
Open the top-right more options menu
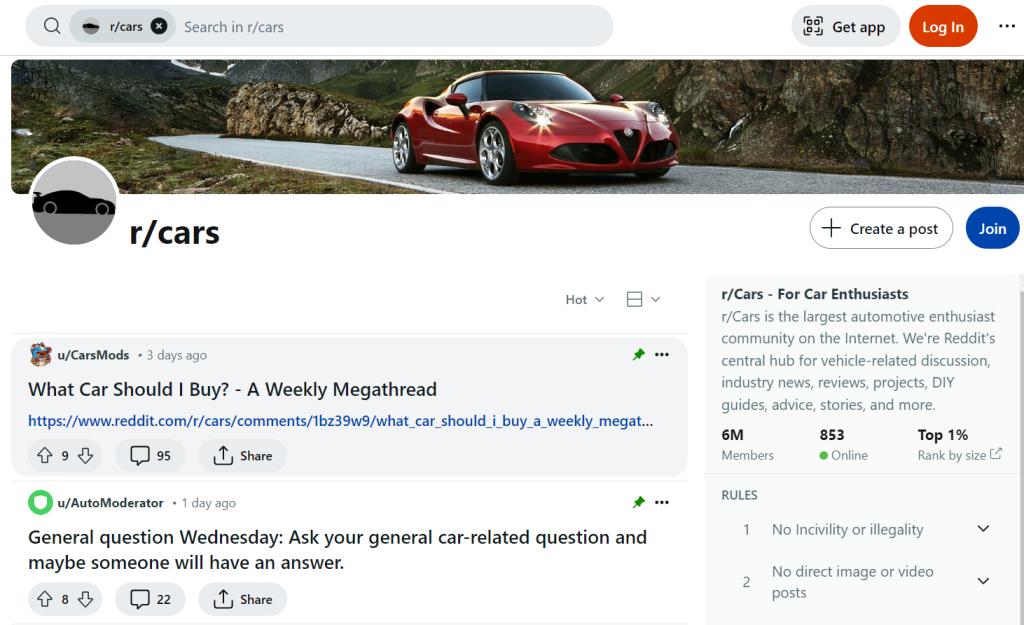click(1006, 26)
